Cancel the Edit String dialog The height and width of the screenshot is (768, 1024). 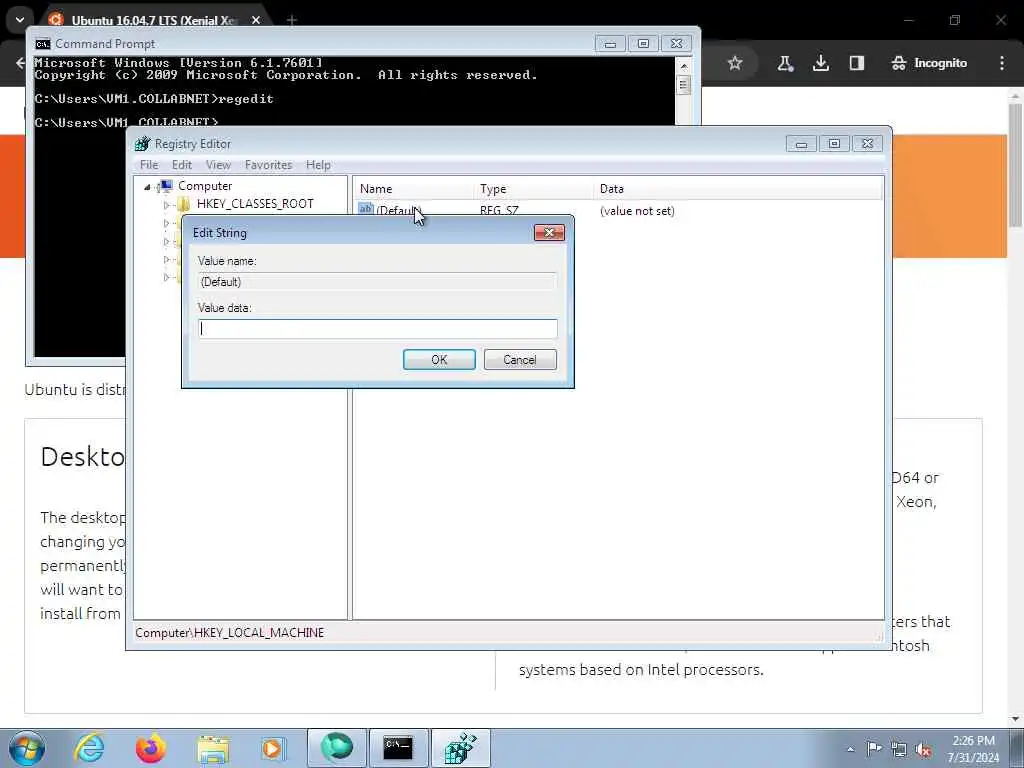pos(520,360)
